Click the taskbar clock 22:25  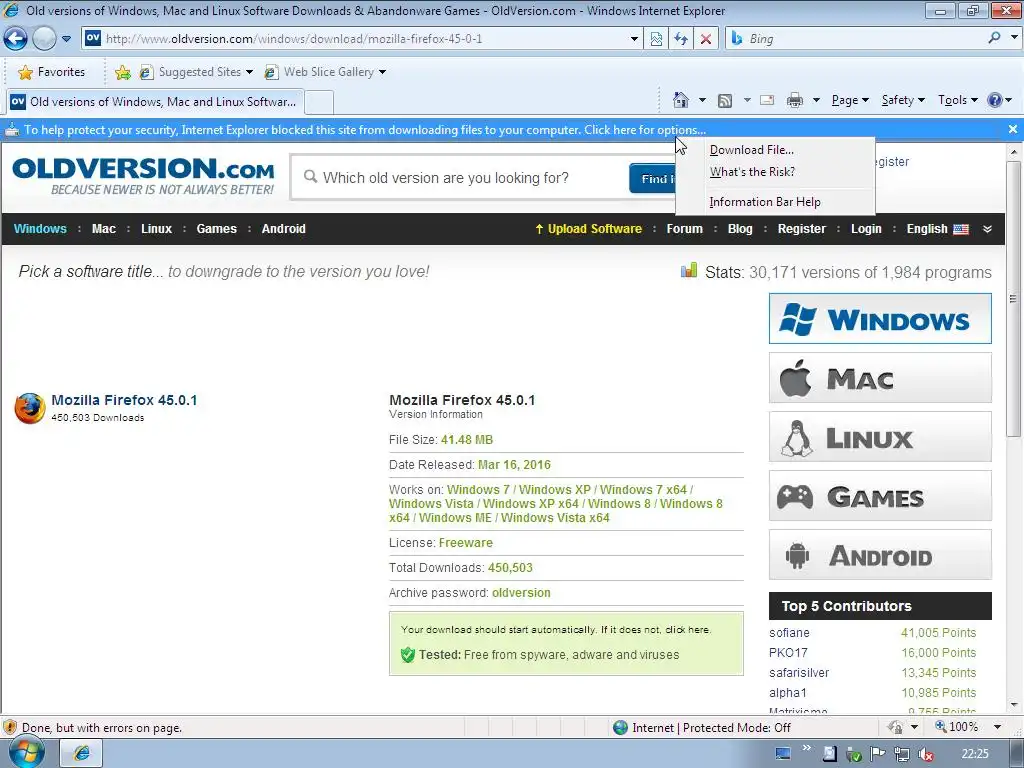tap(974, 754)
